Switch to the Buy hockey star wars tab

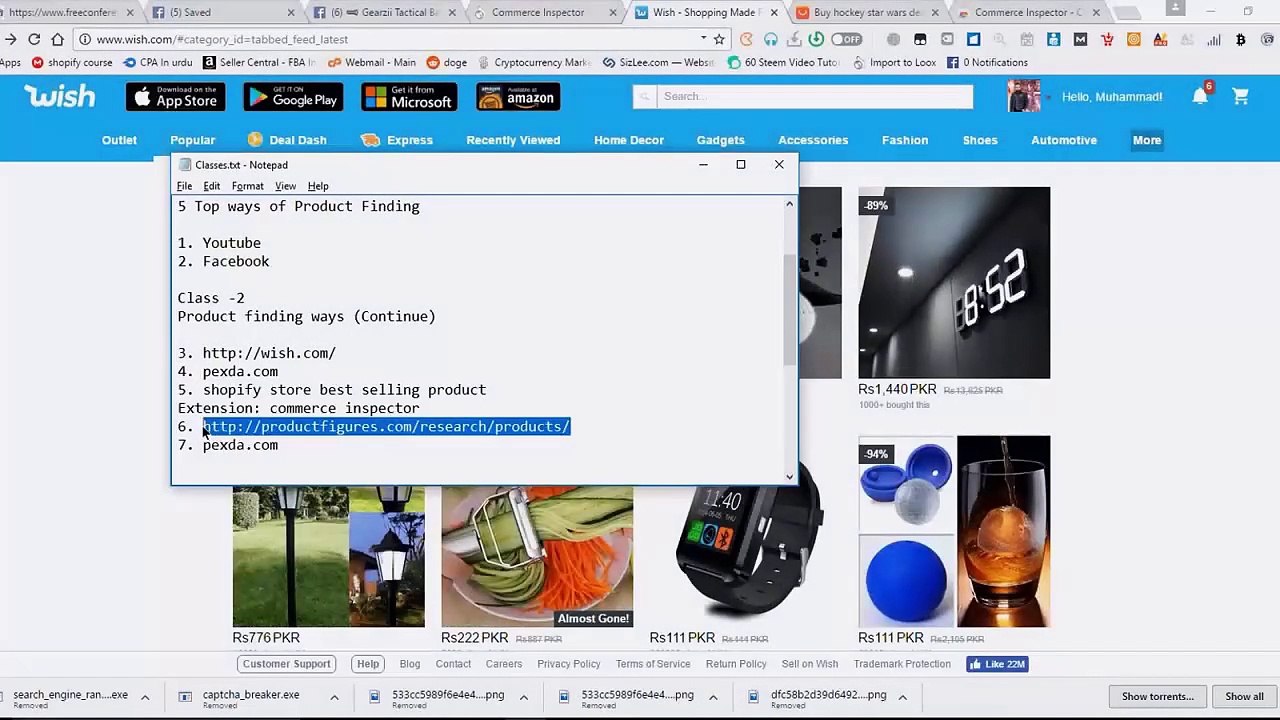[x=868, y=13]
